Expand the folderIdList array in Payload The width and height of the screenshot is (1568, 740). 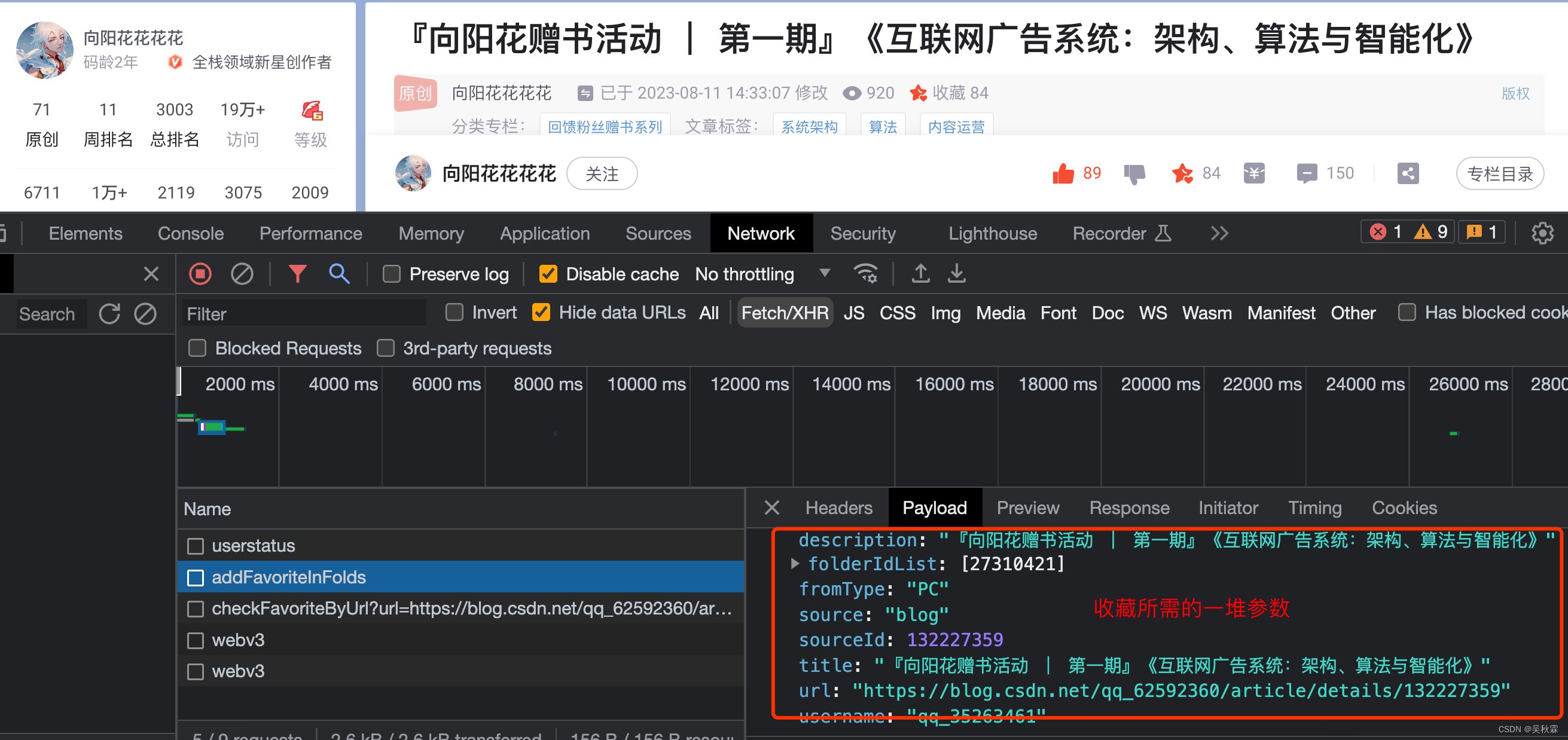point(794,564)
